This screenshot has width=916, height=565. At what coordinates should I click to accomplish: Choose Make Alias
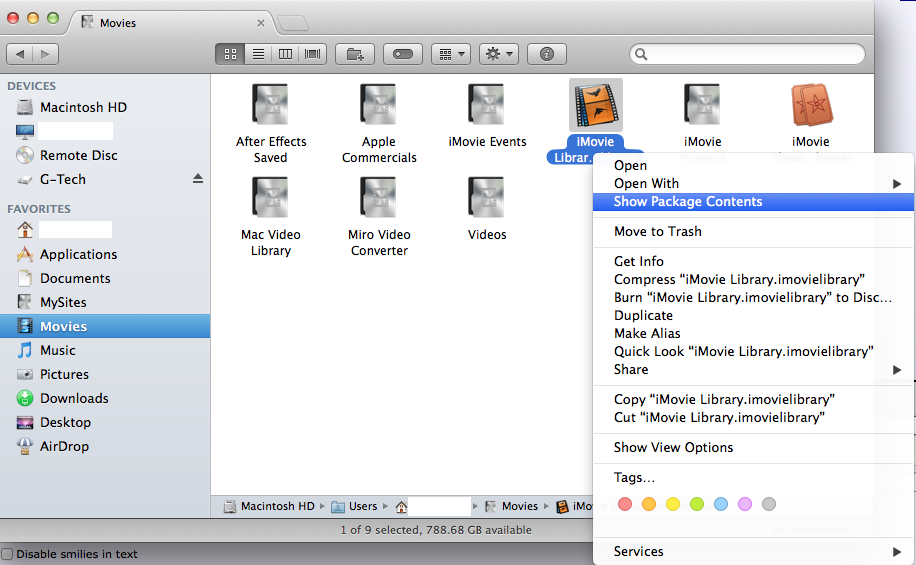[x=753, y=334]
